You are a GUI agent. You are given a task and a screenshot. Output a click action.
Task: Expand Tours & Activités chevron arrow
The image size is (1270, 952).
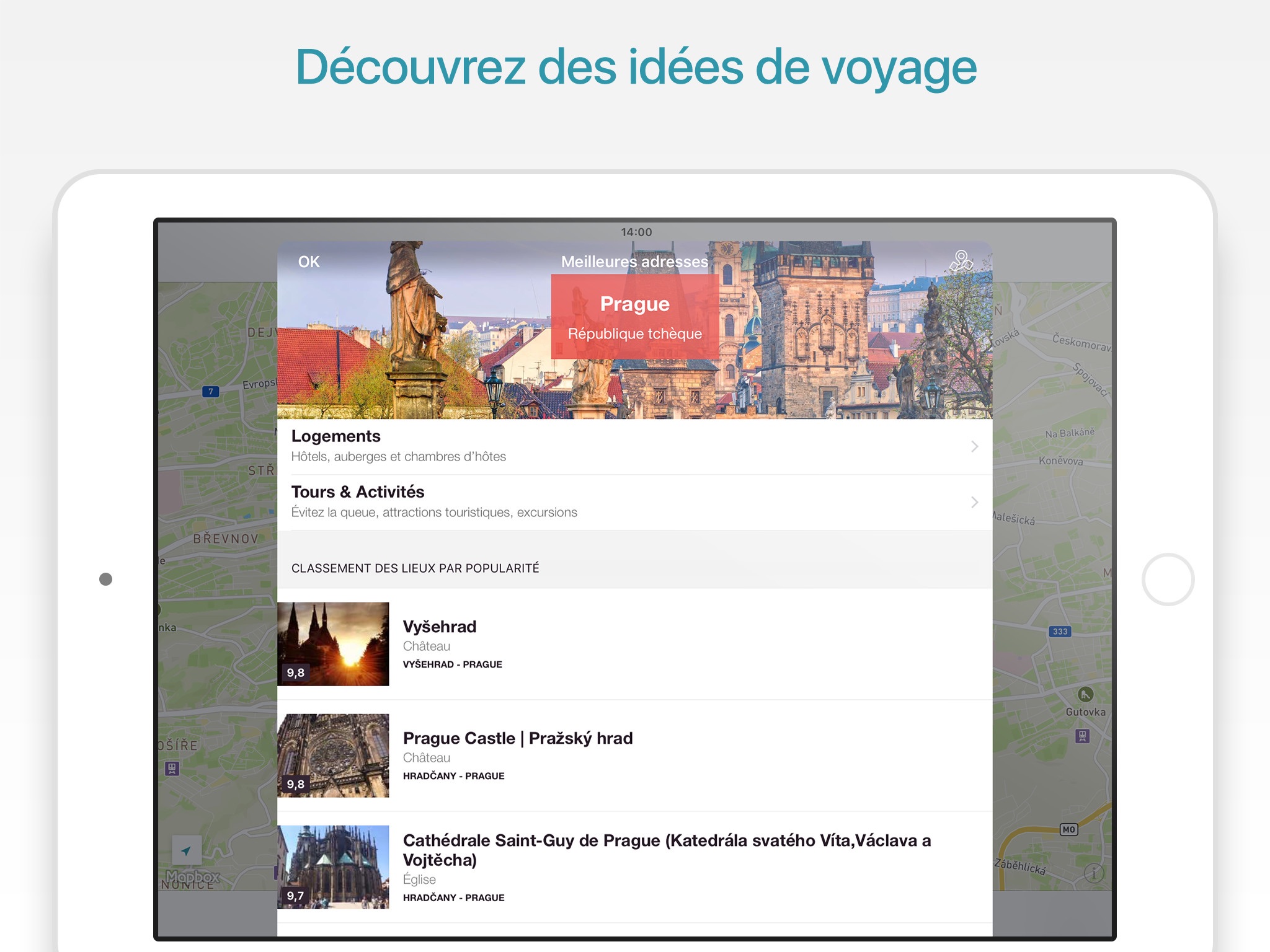(974, 502)
